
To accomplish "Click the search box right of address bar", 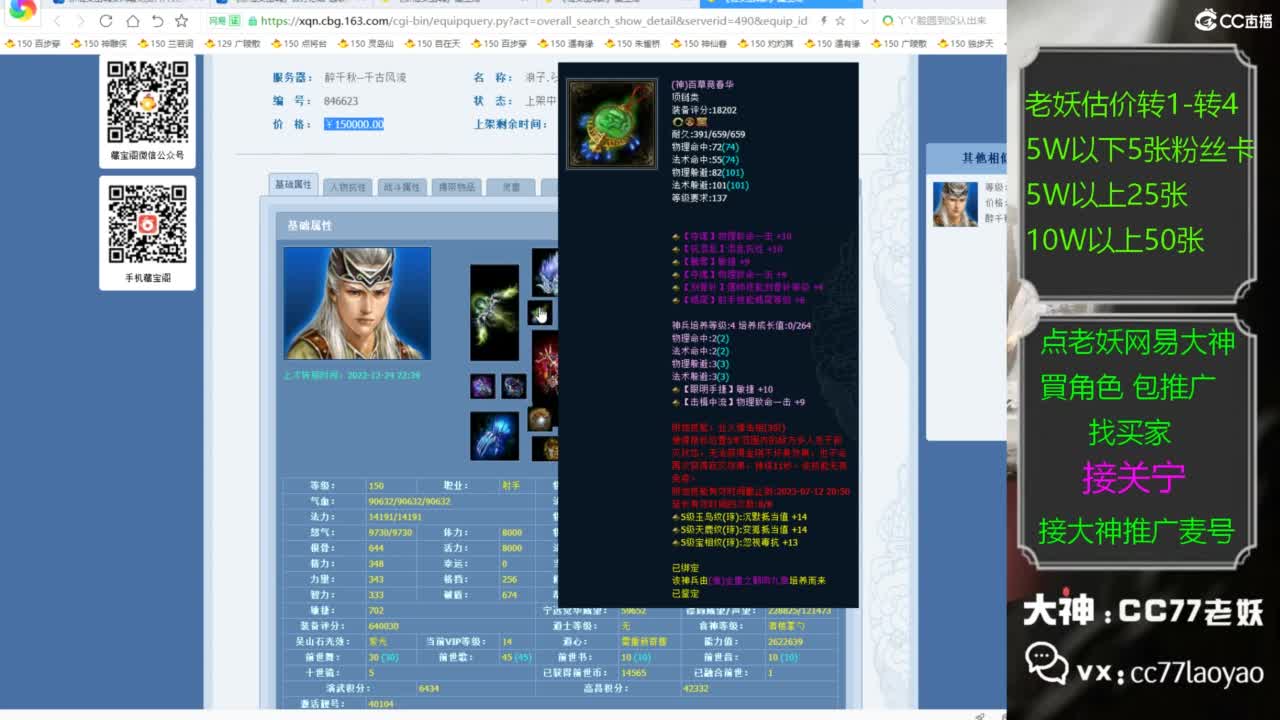I will (940, 21).
